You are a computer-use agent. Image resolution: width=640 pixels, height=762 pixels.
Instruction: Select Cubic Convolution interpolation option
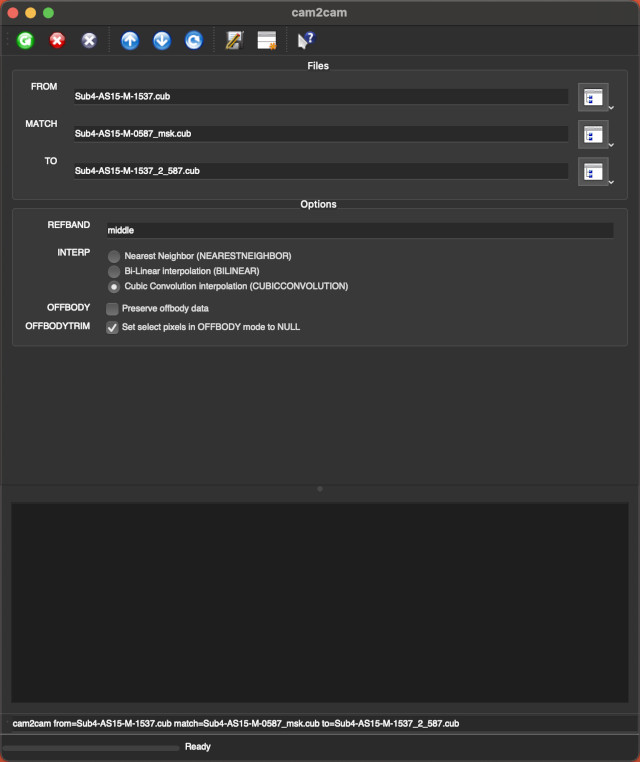point(114,286)
